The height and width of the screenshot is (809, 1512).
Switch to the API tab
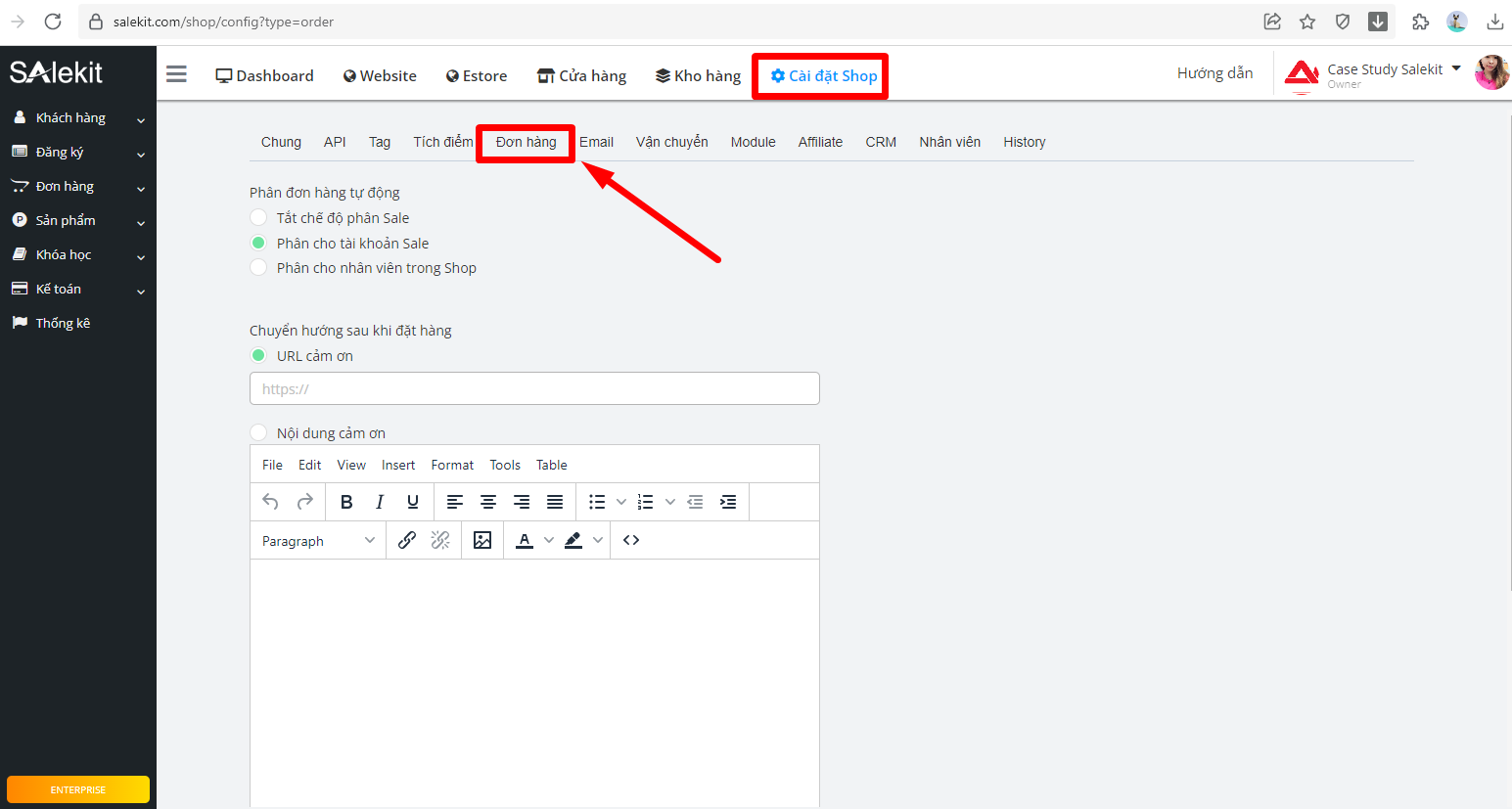[335, 142]
